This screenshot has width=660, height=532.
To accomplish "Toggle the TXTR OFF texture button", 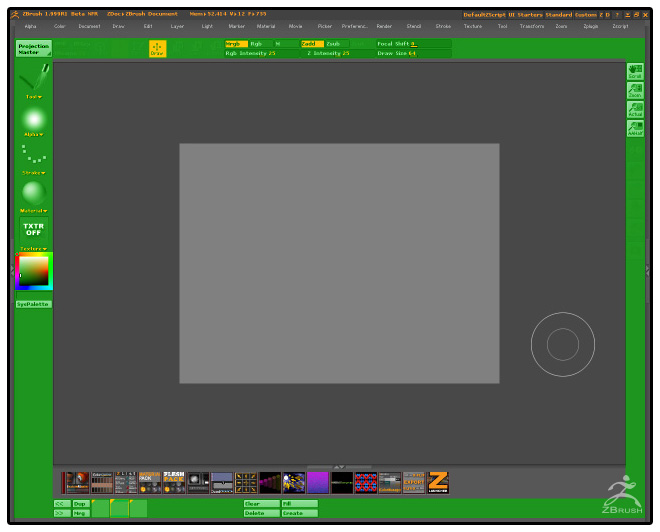I will [34, 229].
